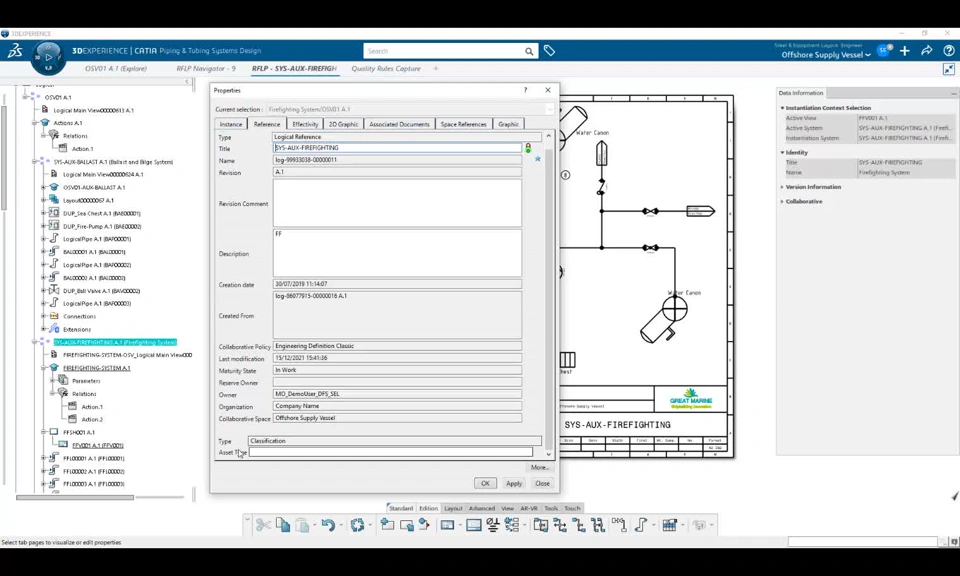
Task: Open the 2D Graphic tab
Action: click(343, 124)
